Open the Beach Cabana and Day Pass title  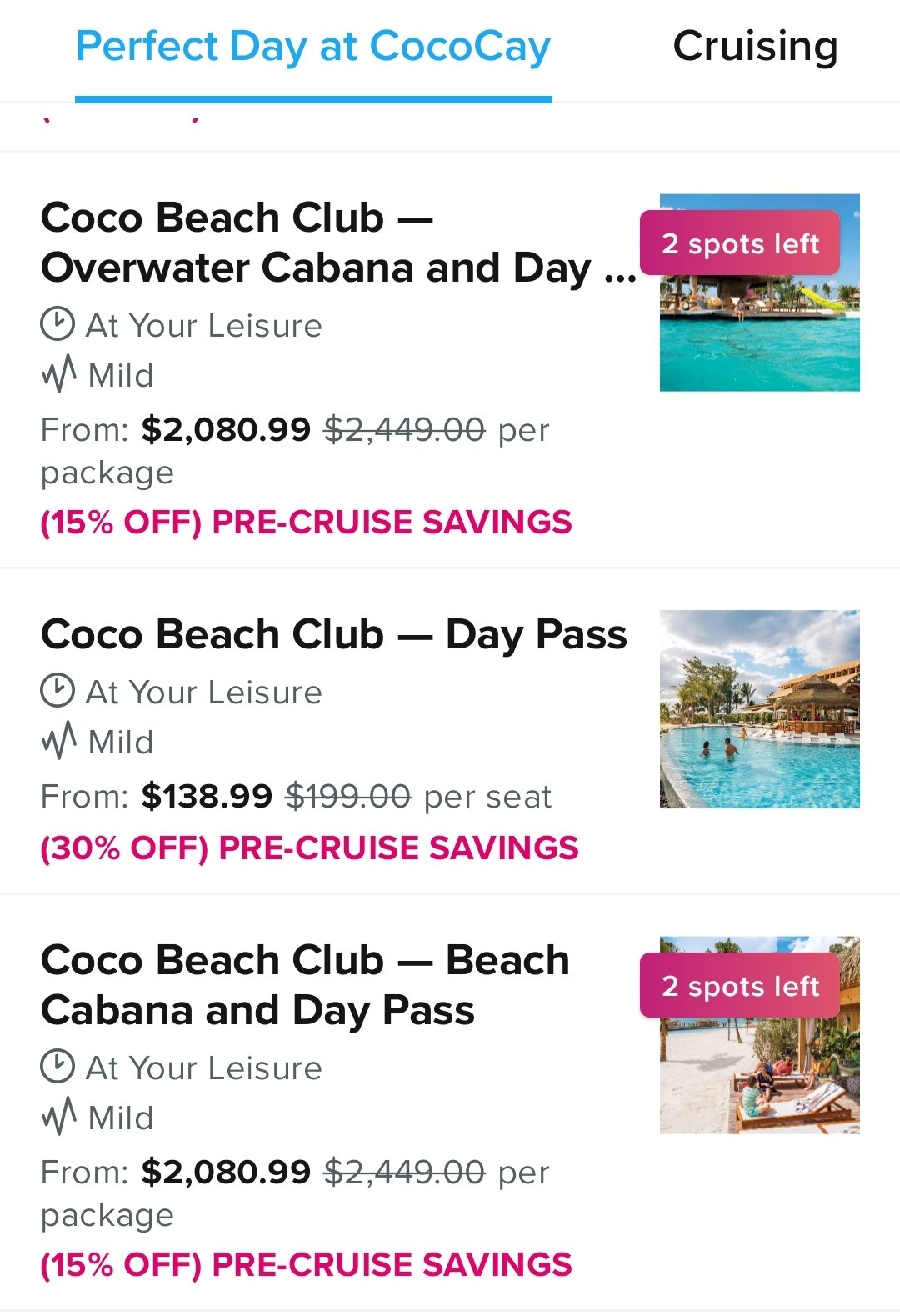click(305, 985)
